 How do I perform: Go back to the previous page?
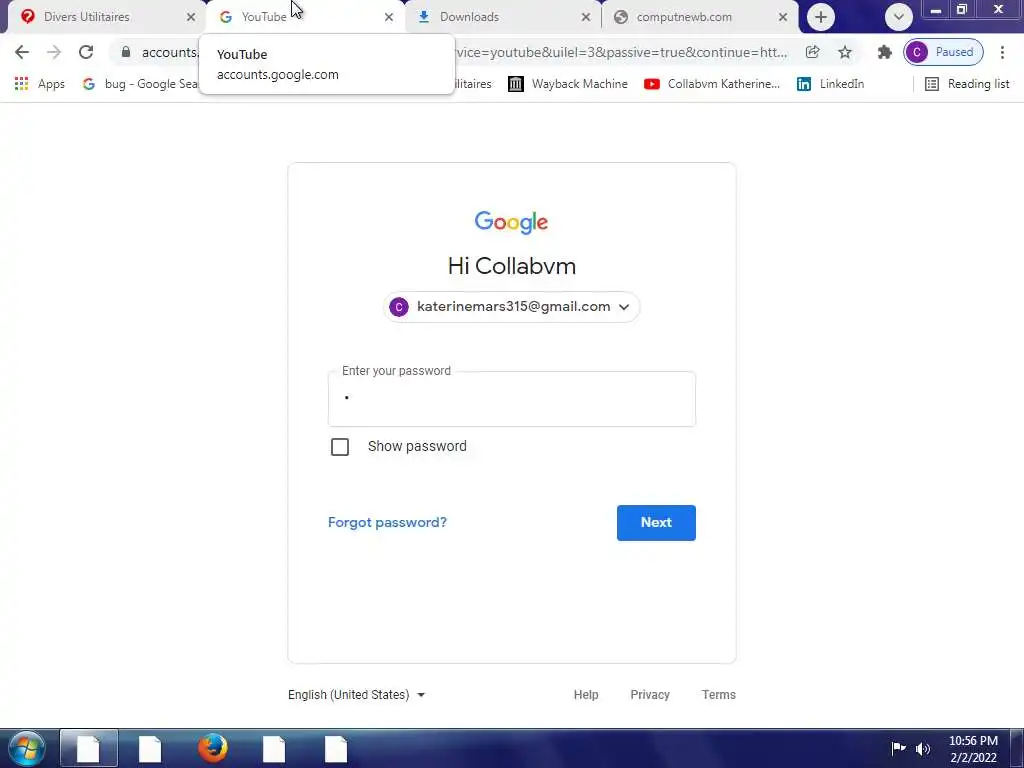[22, 52]
